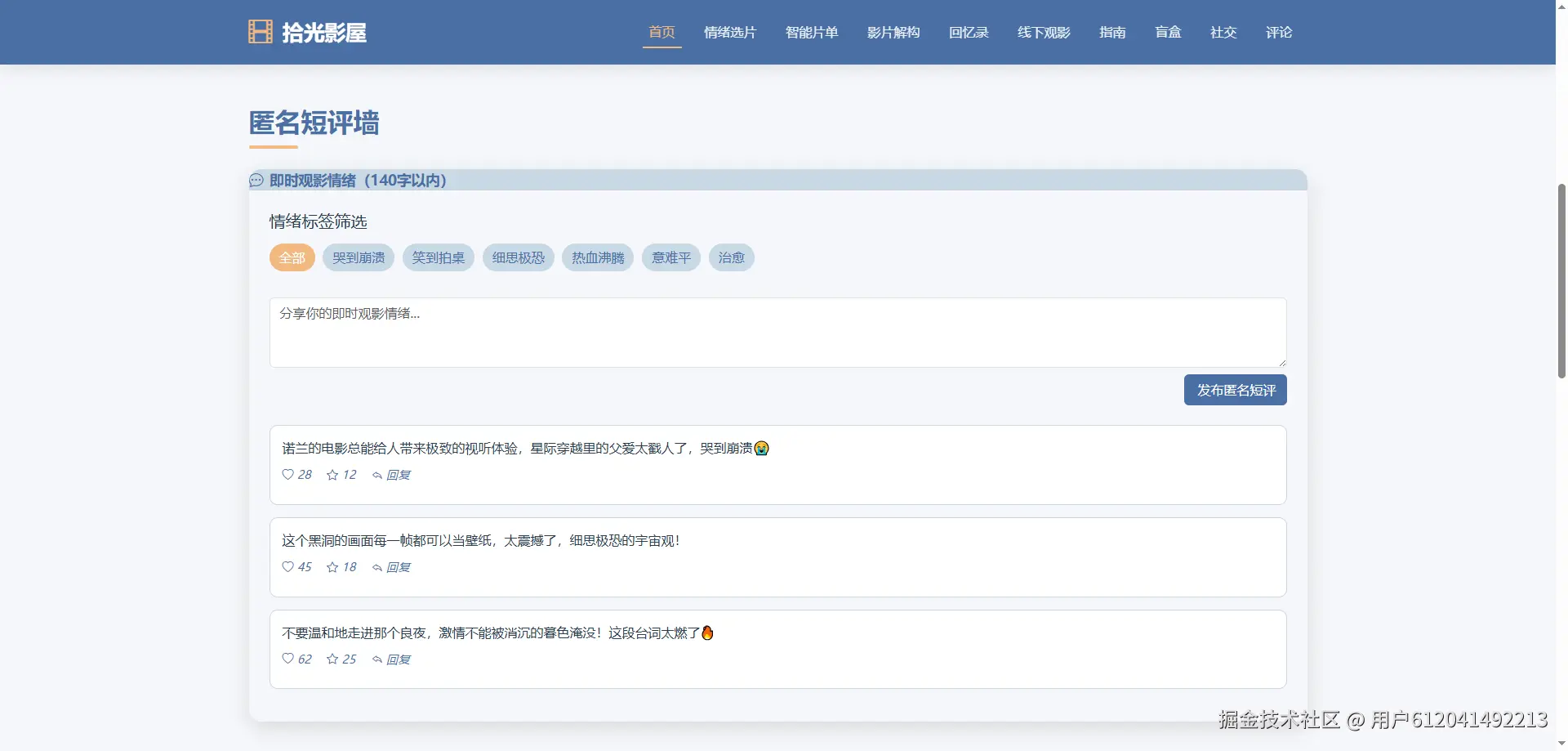This screenshot has width=1568, height=751.
Task: Open the 回忆录 nav item
Action: (969, 33)
